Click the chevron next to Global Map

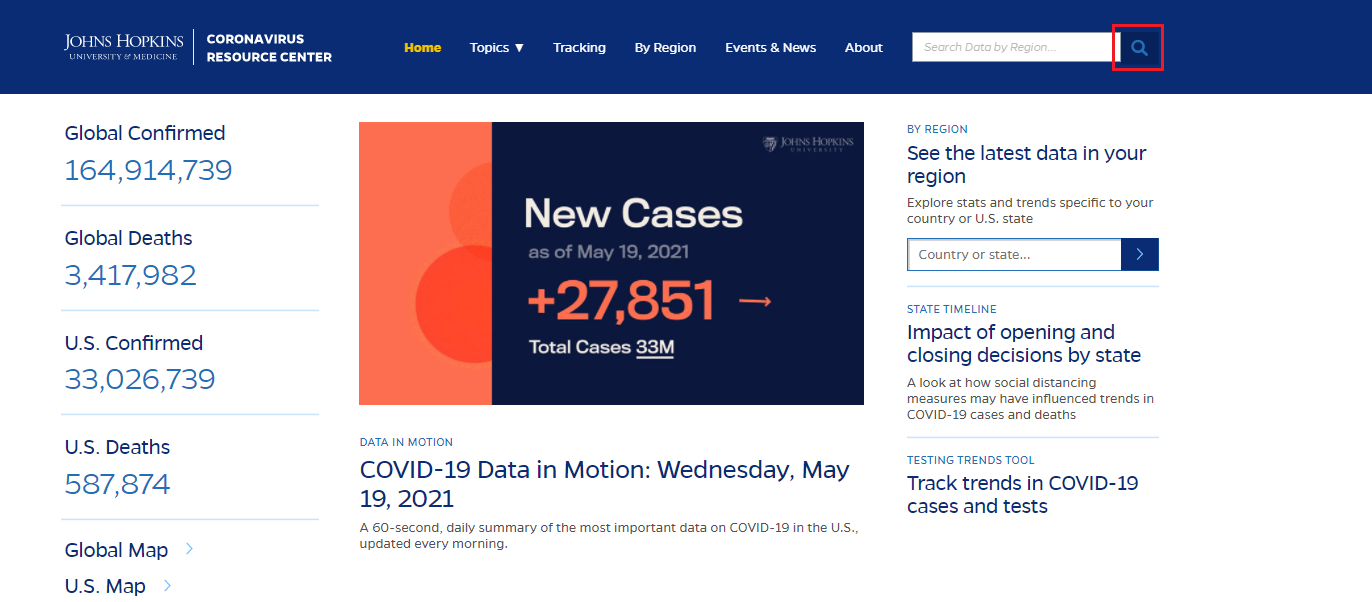189,549
